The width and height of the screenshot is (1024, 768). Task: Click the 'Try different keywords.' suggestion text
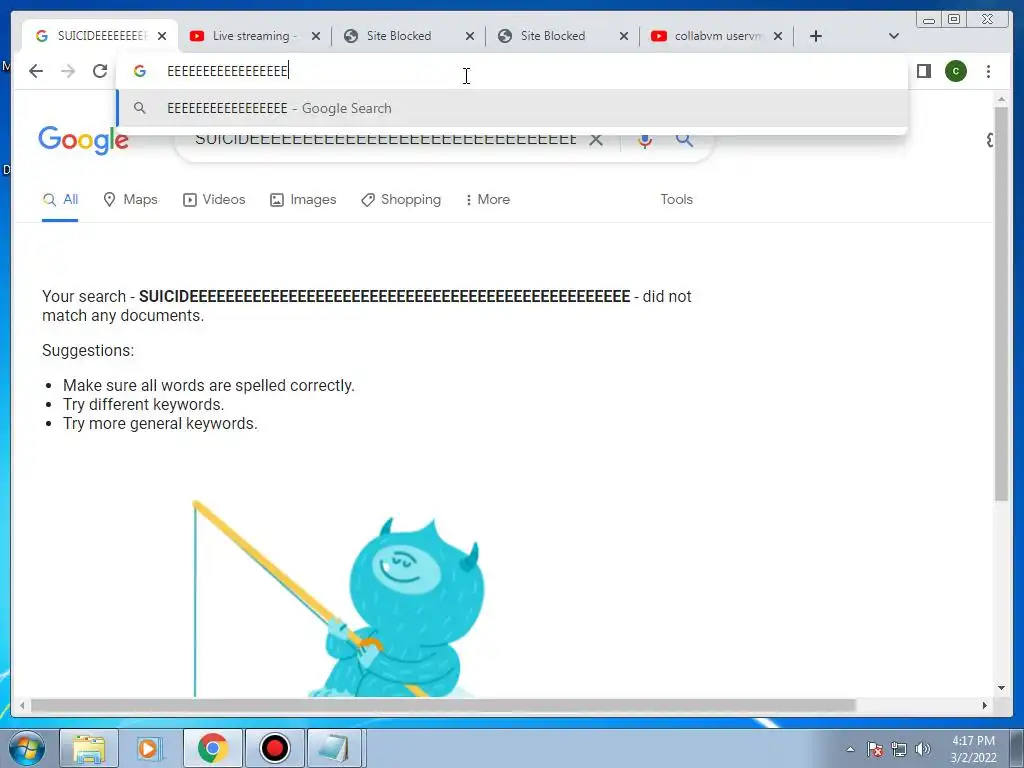pyautogui.click(x=144, y=404)
